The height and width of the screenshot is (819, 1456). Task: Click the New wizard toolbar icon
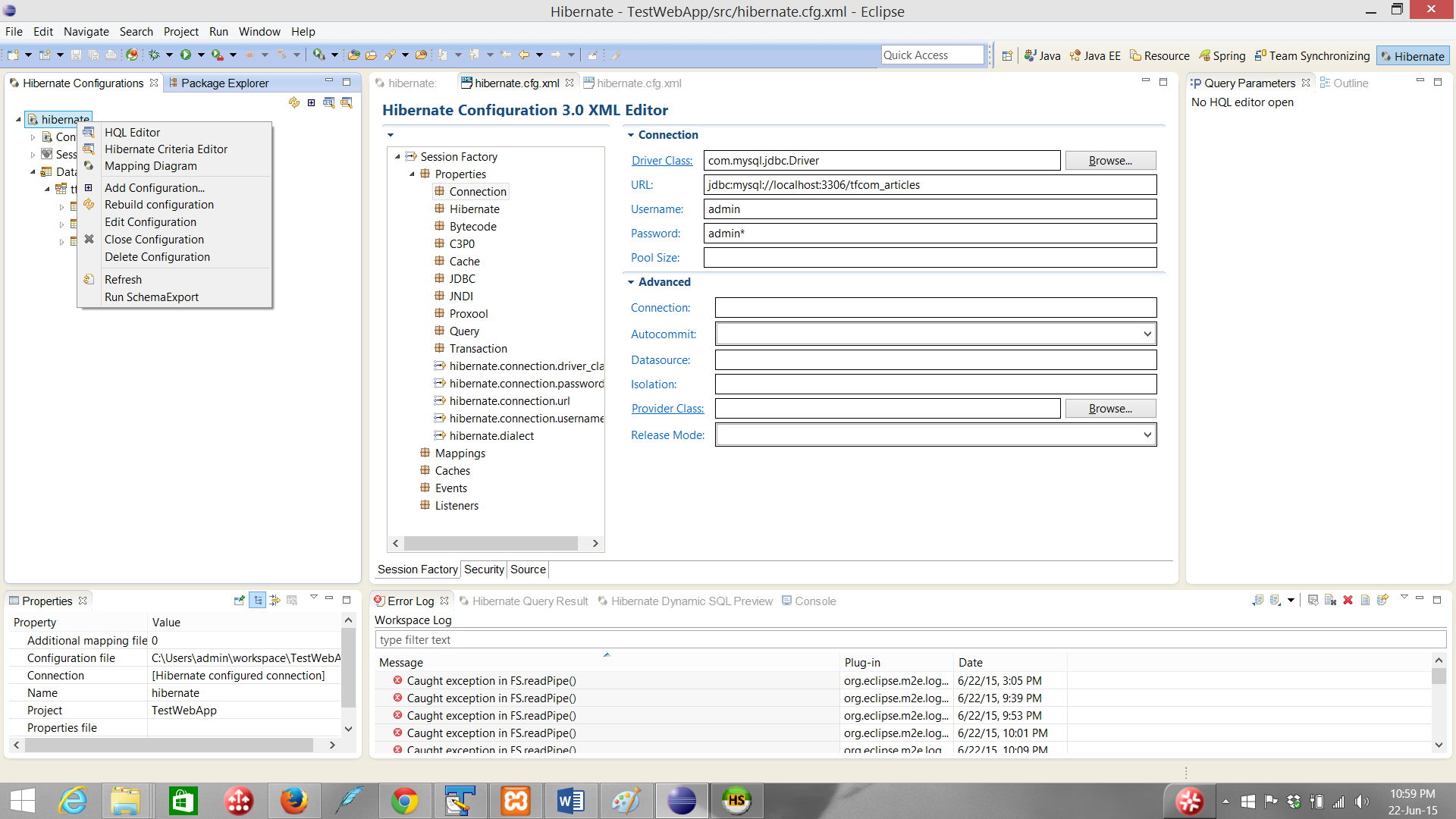(13, 55)
